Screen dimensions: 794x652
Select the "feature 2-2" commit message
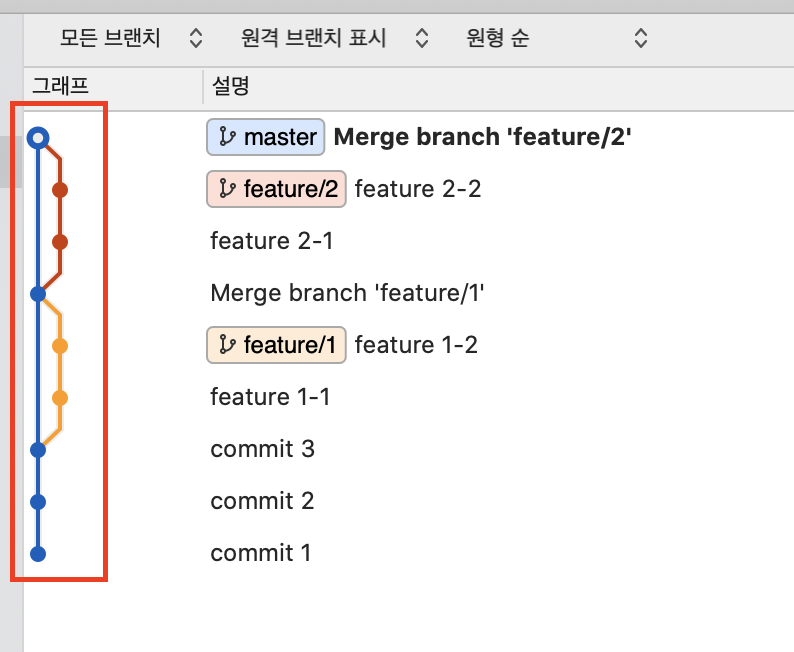point(418,189)
